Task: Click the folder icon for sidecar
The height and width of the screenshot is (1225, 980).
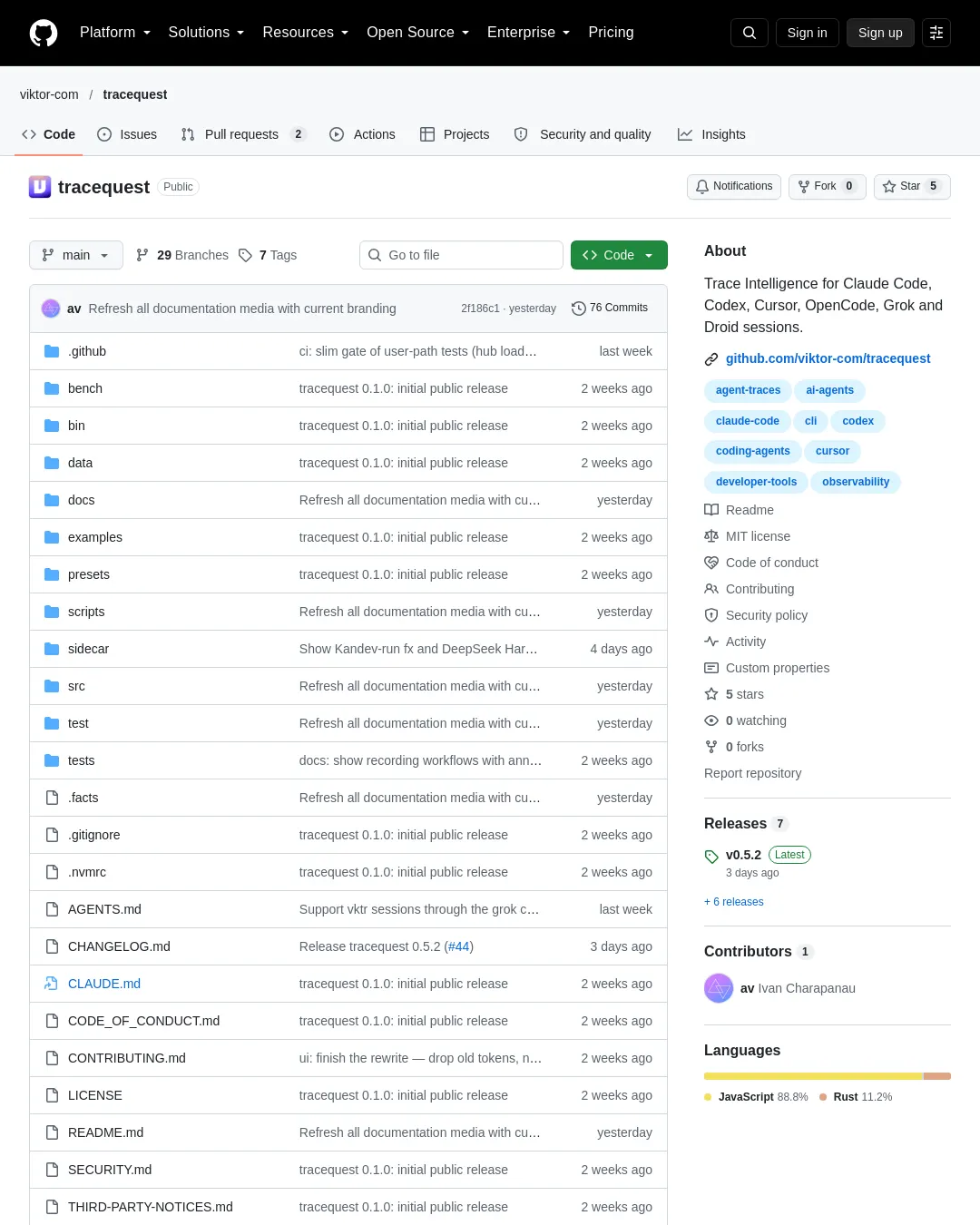Action: click(52, 649)
